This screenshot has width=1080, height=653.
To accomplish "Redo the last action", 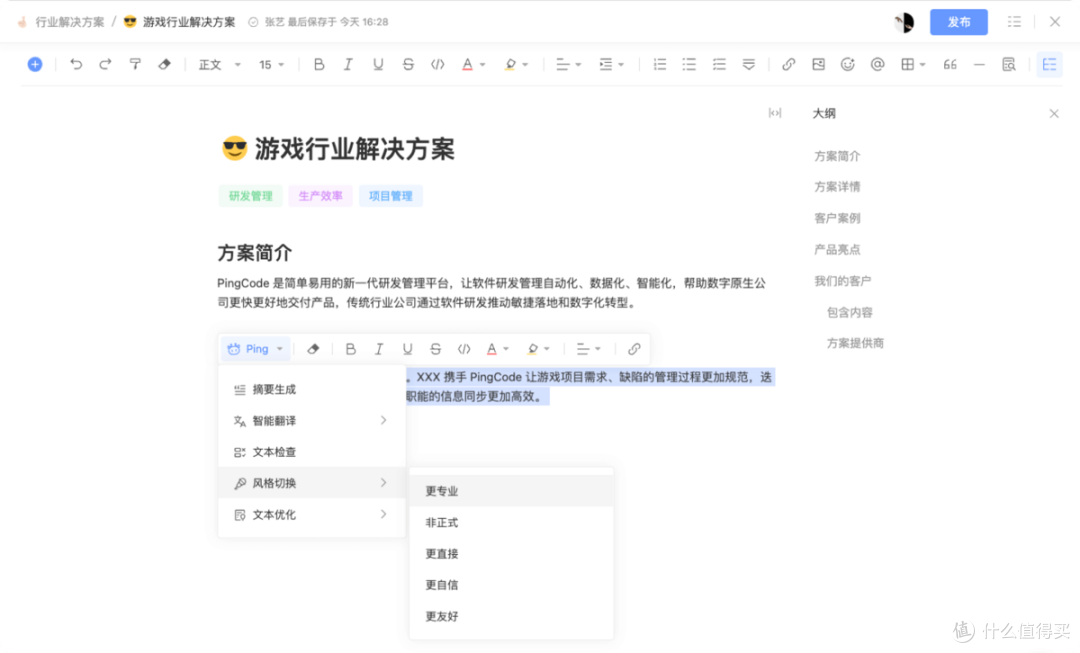I will (x=105, y=65).
